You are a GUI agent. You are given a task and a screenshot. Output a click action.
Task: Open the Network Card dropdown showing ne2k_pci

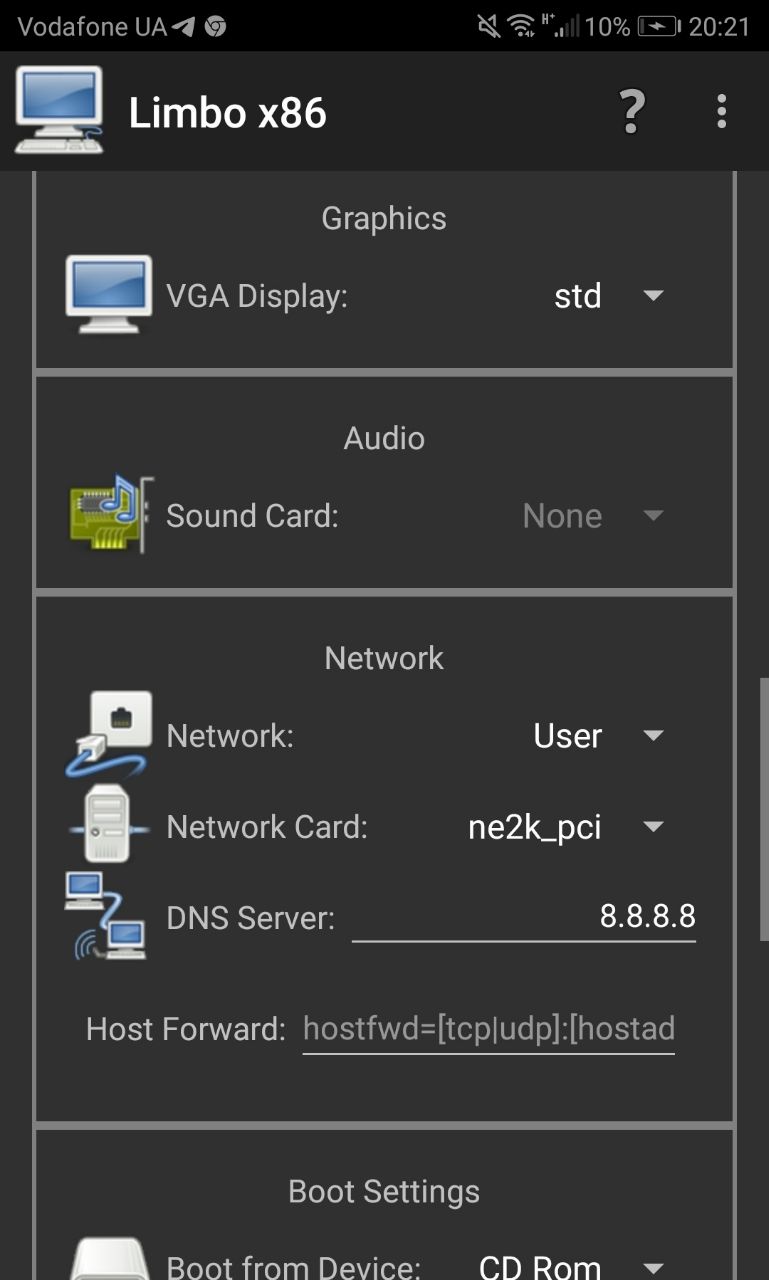[566, 827]
